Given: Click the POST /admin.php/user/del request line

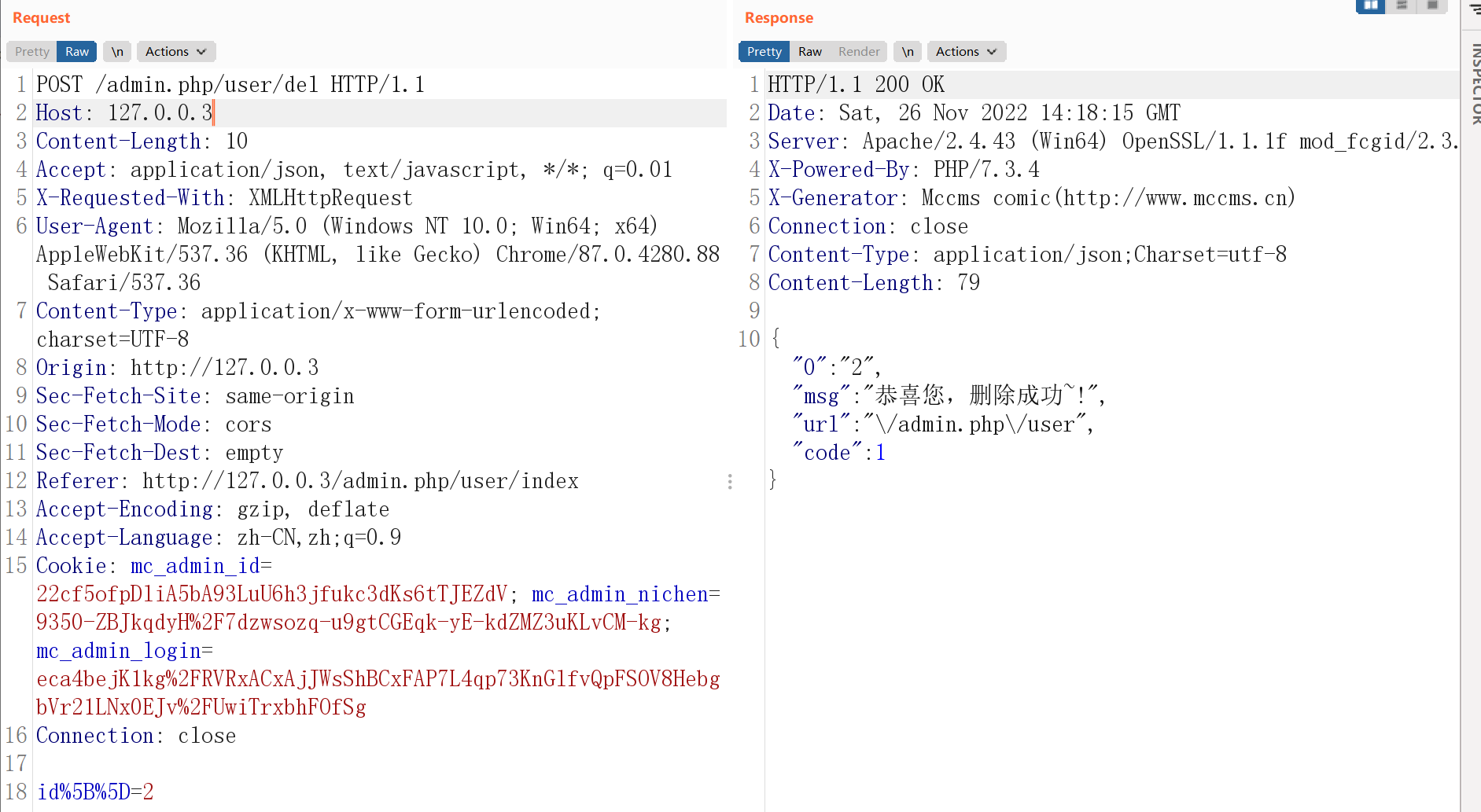Looking at the screenshot, I should click(230, 85).
